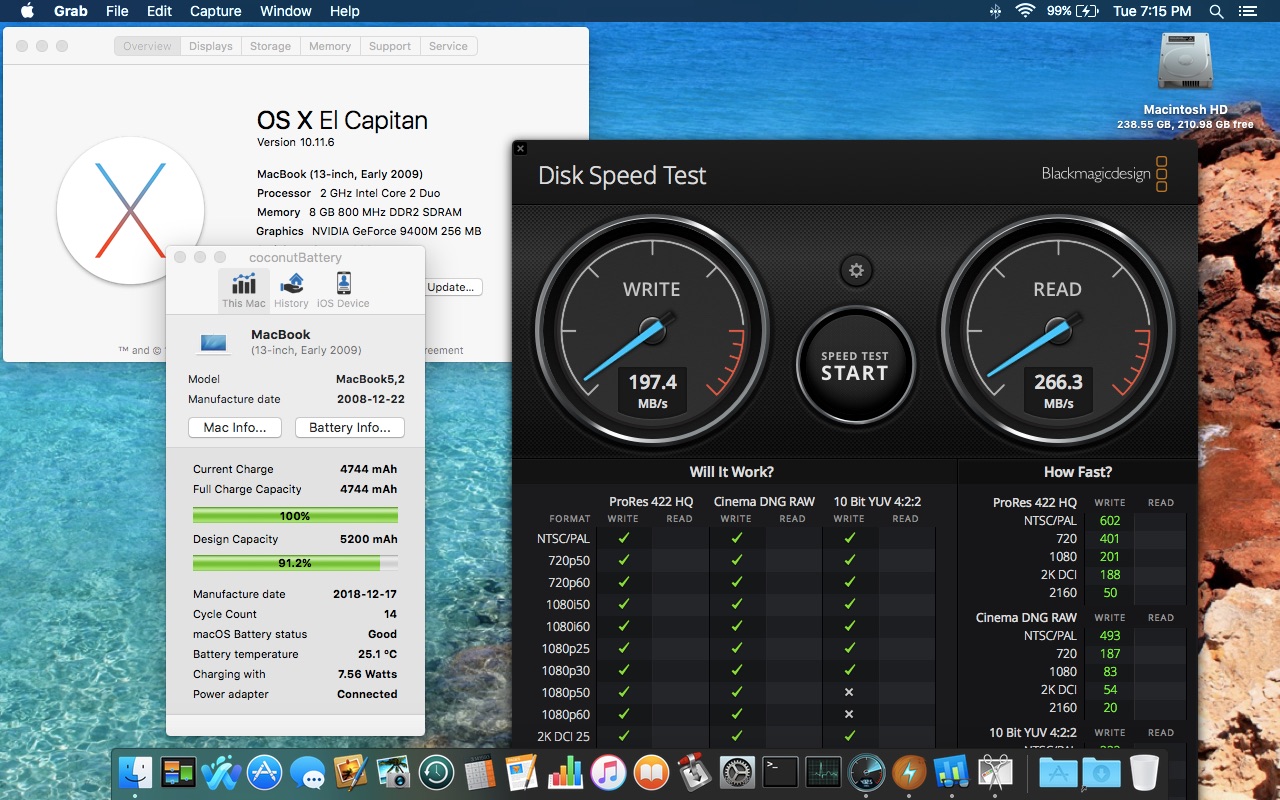The width and height of the screenshot is (1280, 800).
Task: Open Numbers from the dock
Action: tap(565, 772)
